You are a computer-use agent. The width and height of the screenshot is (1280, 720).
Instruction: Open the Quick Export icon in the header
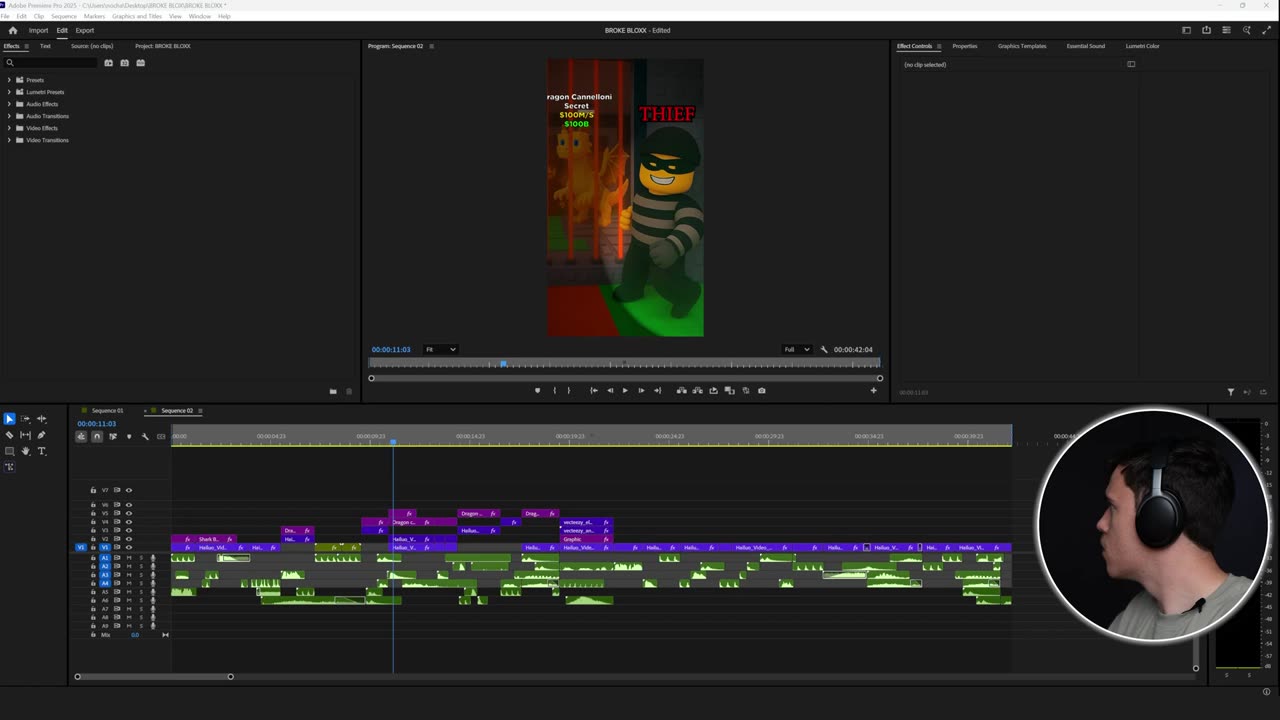tap(1206, 30)
